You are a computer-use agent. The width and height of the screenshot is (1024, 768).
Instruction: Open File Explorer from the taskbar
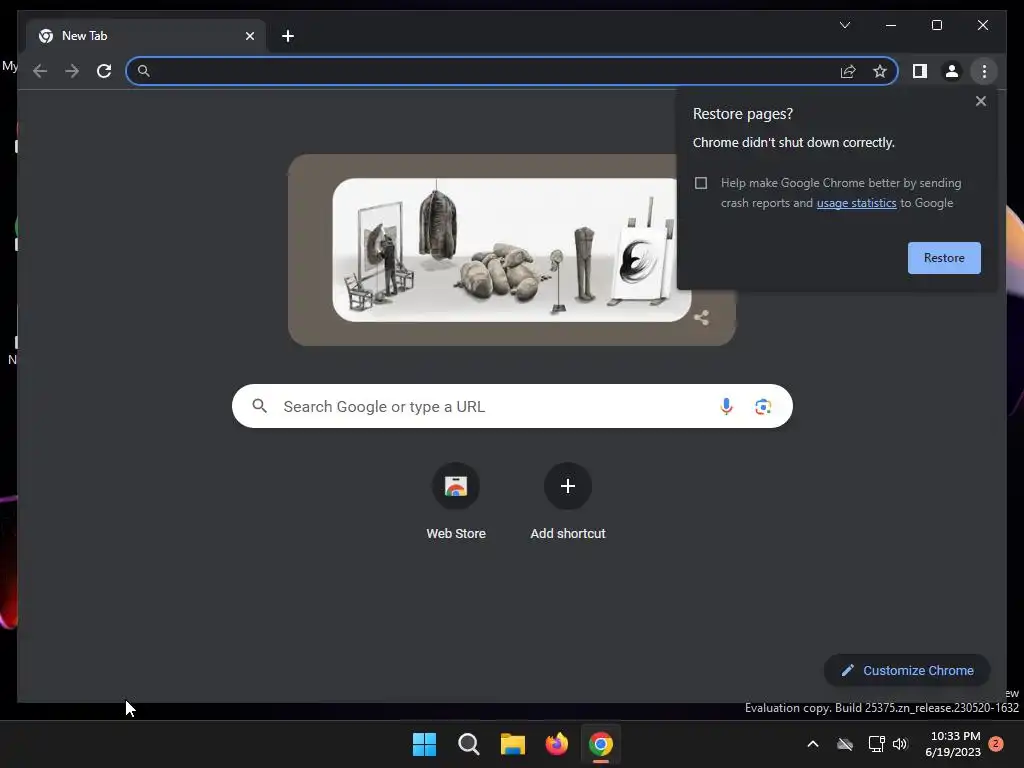pos(513,744)
